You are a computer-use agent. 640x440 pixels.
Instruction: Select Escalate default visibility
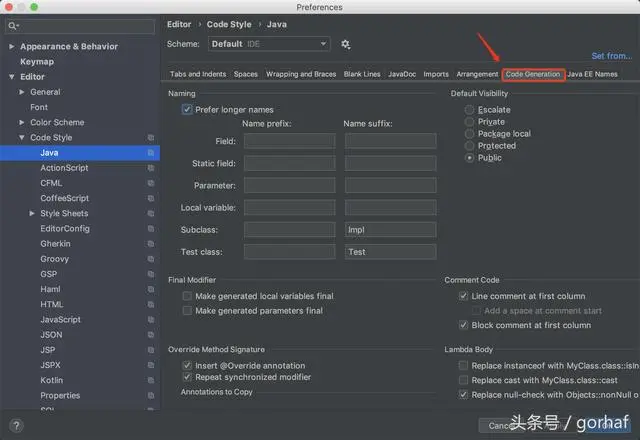click(x=469, y=109)
